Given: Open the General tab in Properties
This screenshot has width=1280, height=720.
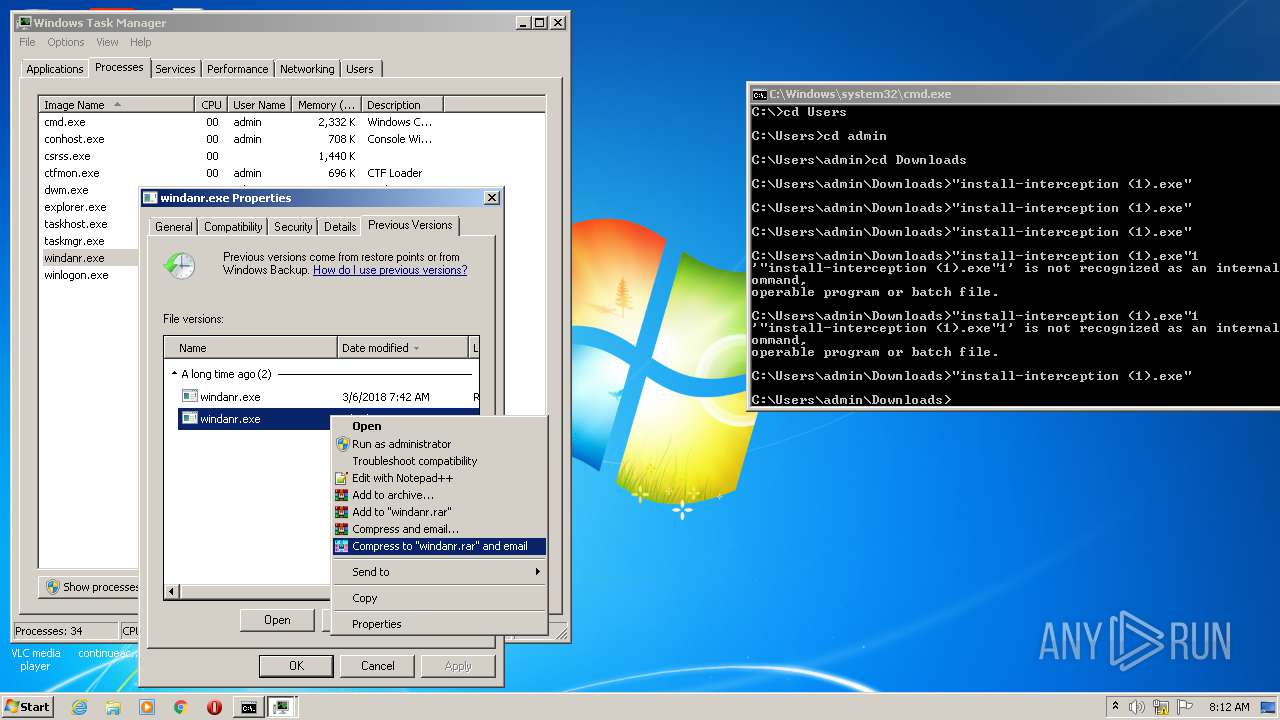Looking at the screenshot, I should [x=173, y=227].
